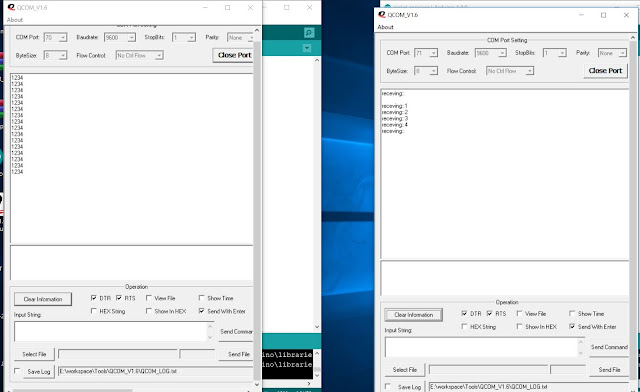Open About menu in right QCOM window
This screenshot has width=640, height=392.
pos(385,27)
